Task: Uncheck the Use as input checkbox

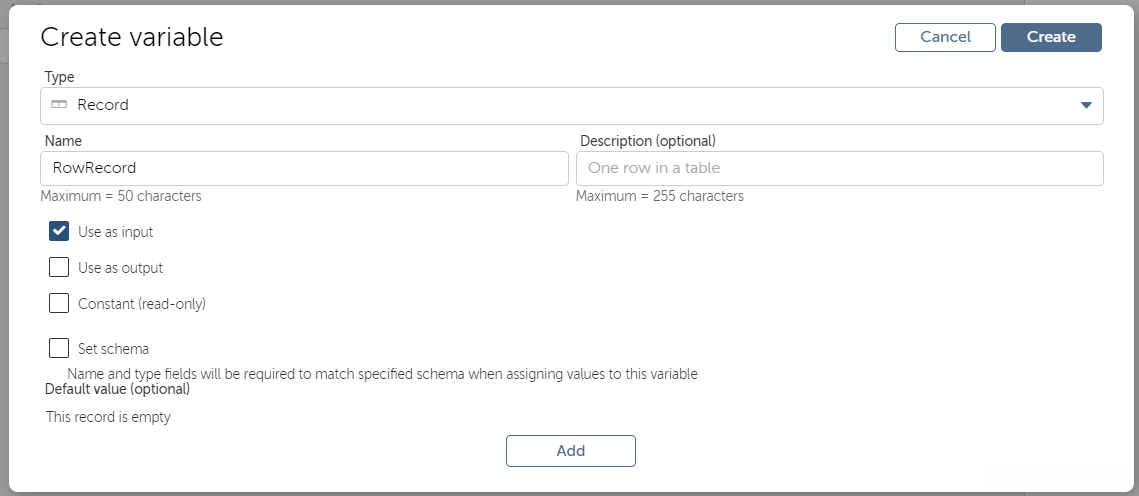Action: point(59,231)
